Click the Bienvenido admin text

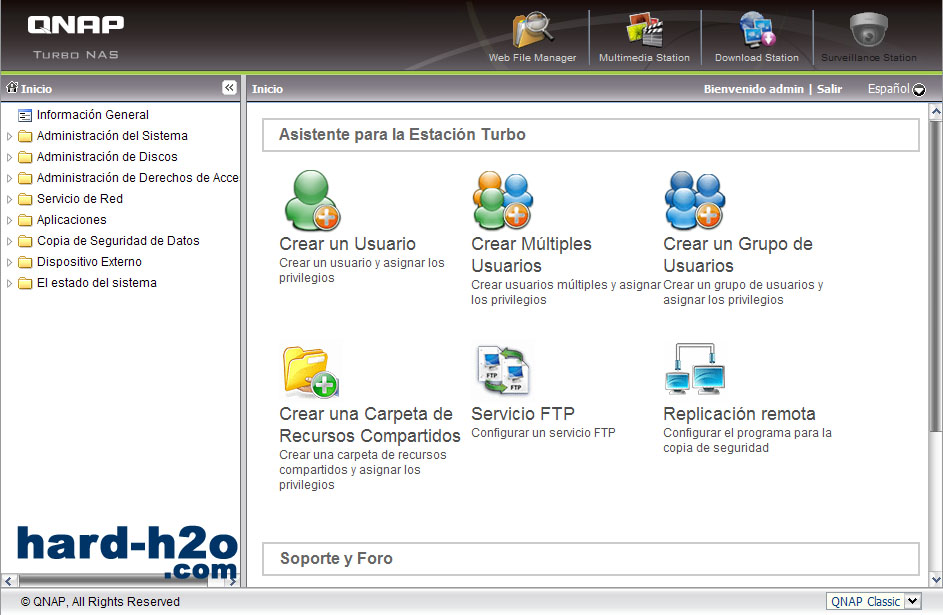click(754, 89)
